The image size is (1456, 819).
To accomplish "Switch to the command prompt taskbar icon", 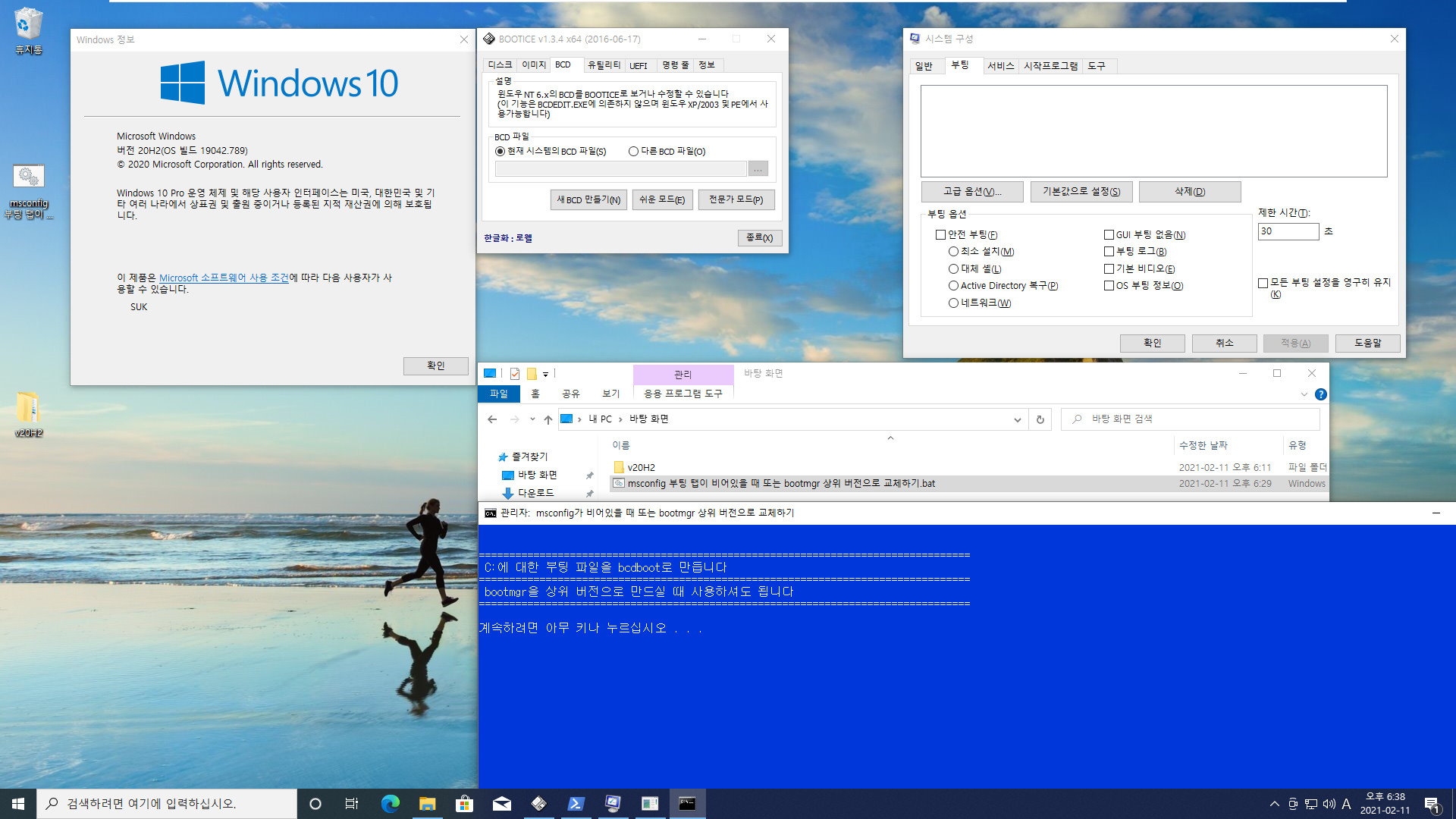I will click(687, 804).
